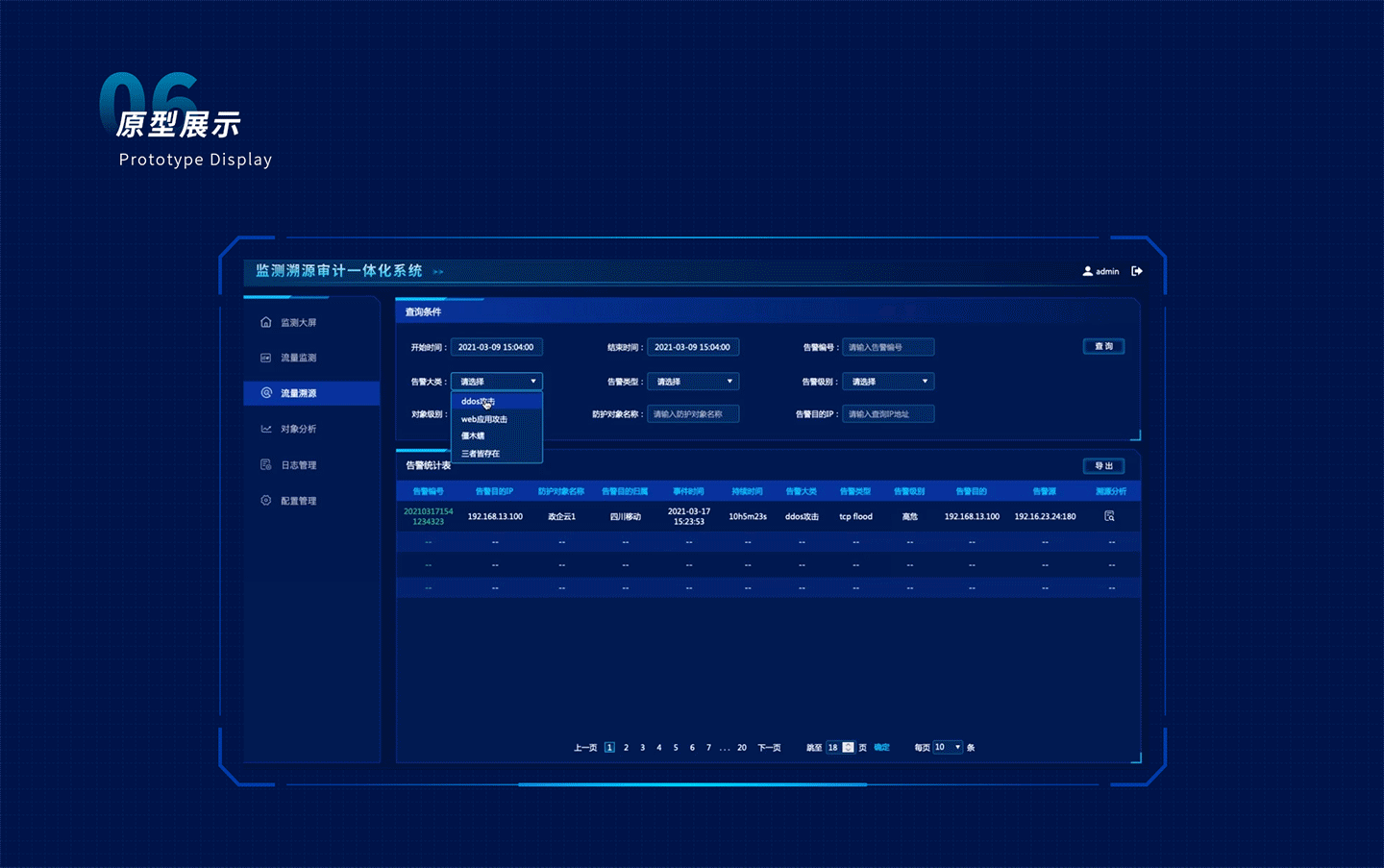Choose 三者皆存在 from the dropdown list
This screenshot has width=1384, height=868.
(497, 454)
